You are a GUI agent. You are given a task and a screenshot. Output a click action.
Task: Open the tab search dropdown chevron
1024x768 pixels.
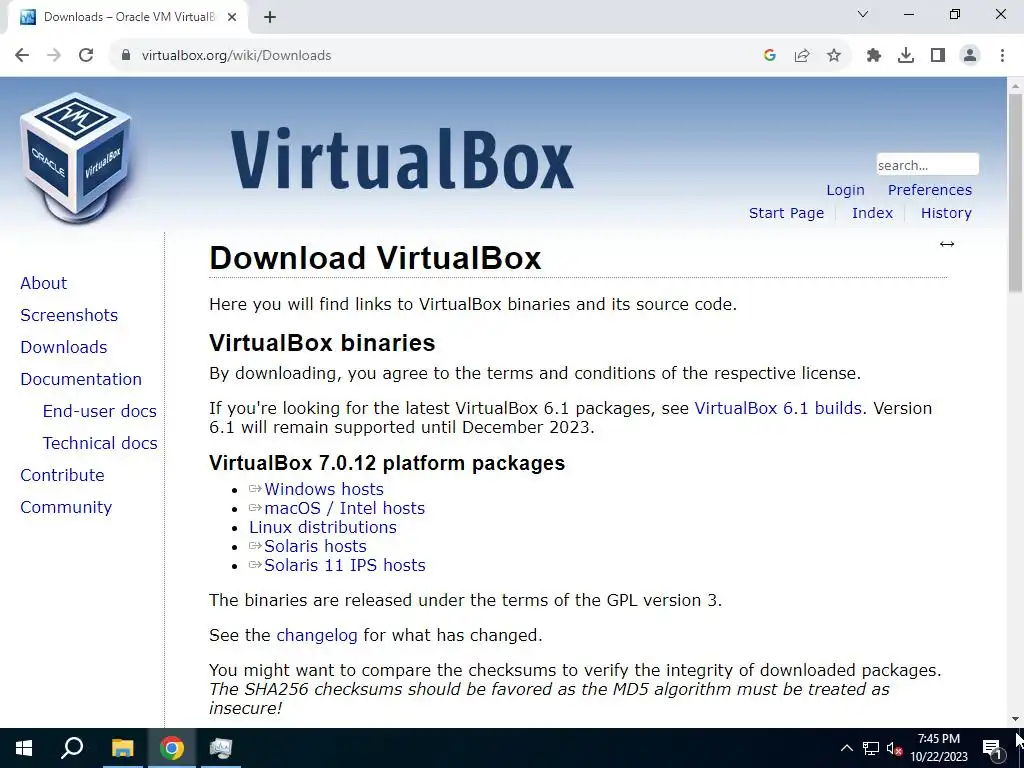pos(863,14)
